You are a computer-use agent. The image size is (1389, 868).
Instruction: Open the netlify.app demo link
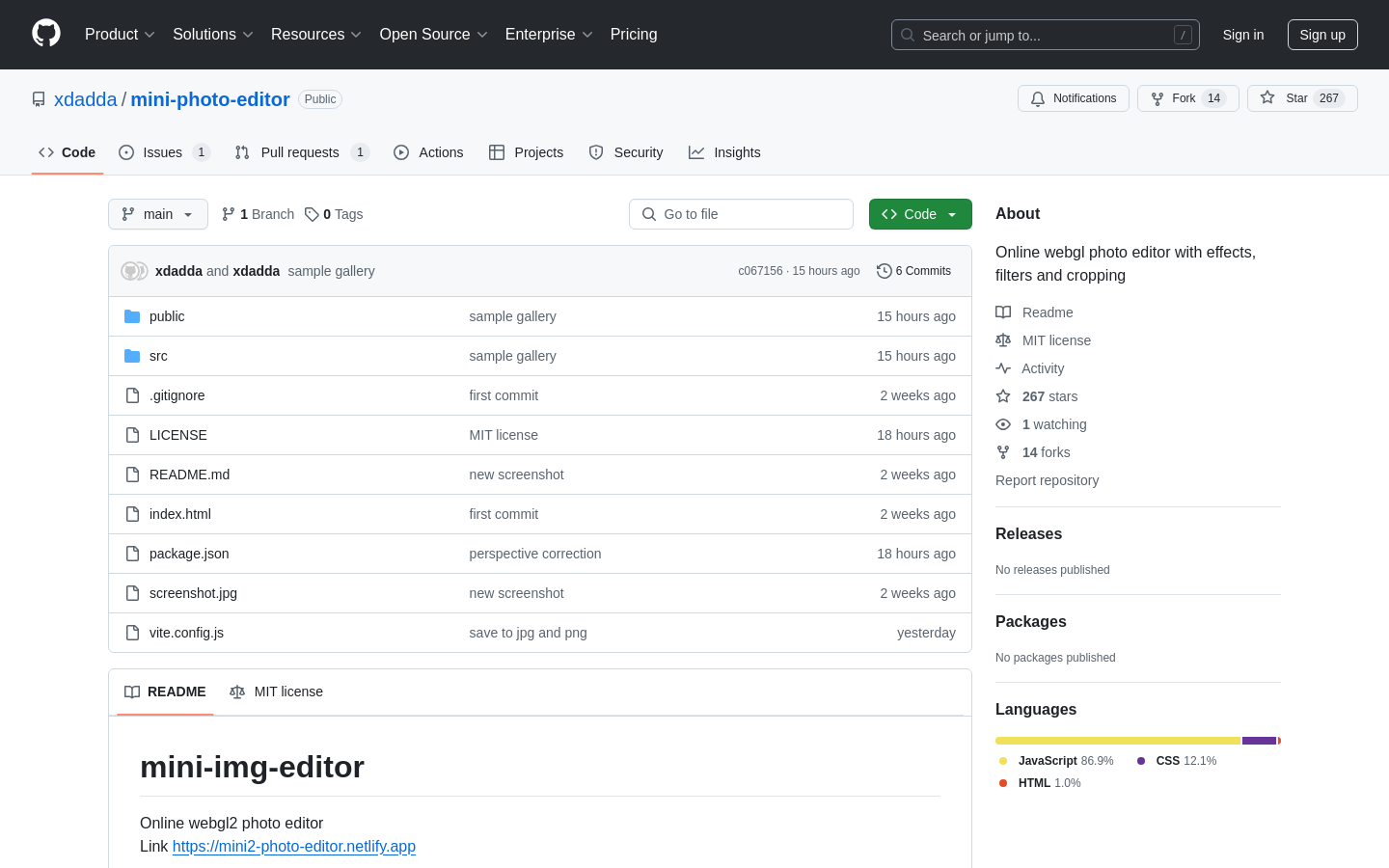click(x=294, y=846)
